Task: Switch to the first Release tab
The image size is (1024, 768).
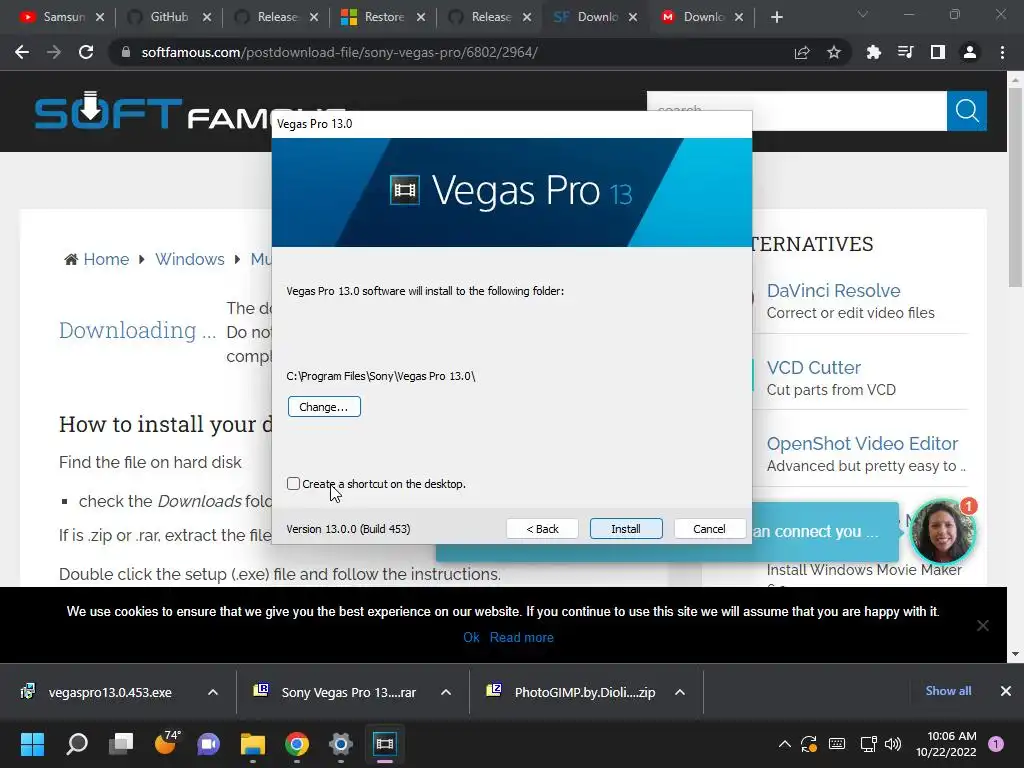Action: click(277, 17)
